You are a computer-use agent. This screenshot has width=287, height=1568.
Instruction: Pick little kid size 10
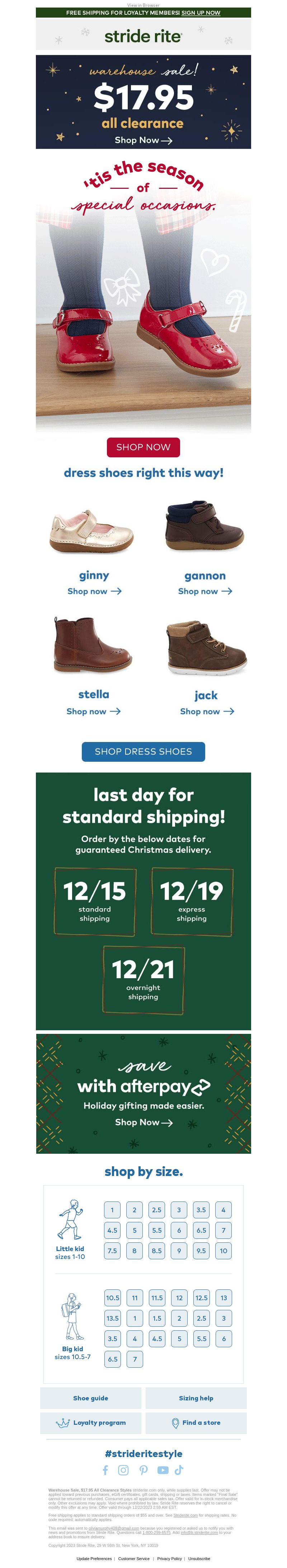pos(224,1251)
